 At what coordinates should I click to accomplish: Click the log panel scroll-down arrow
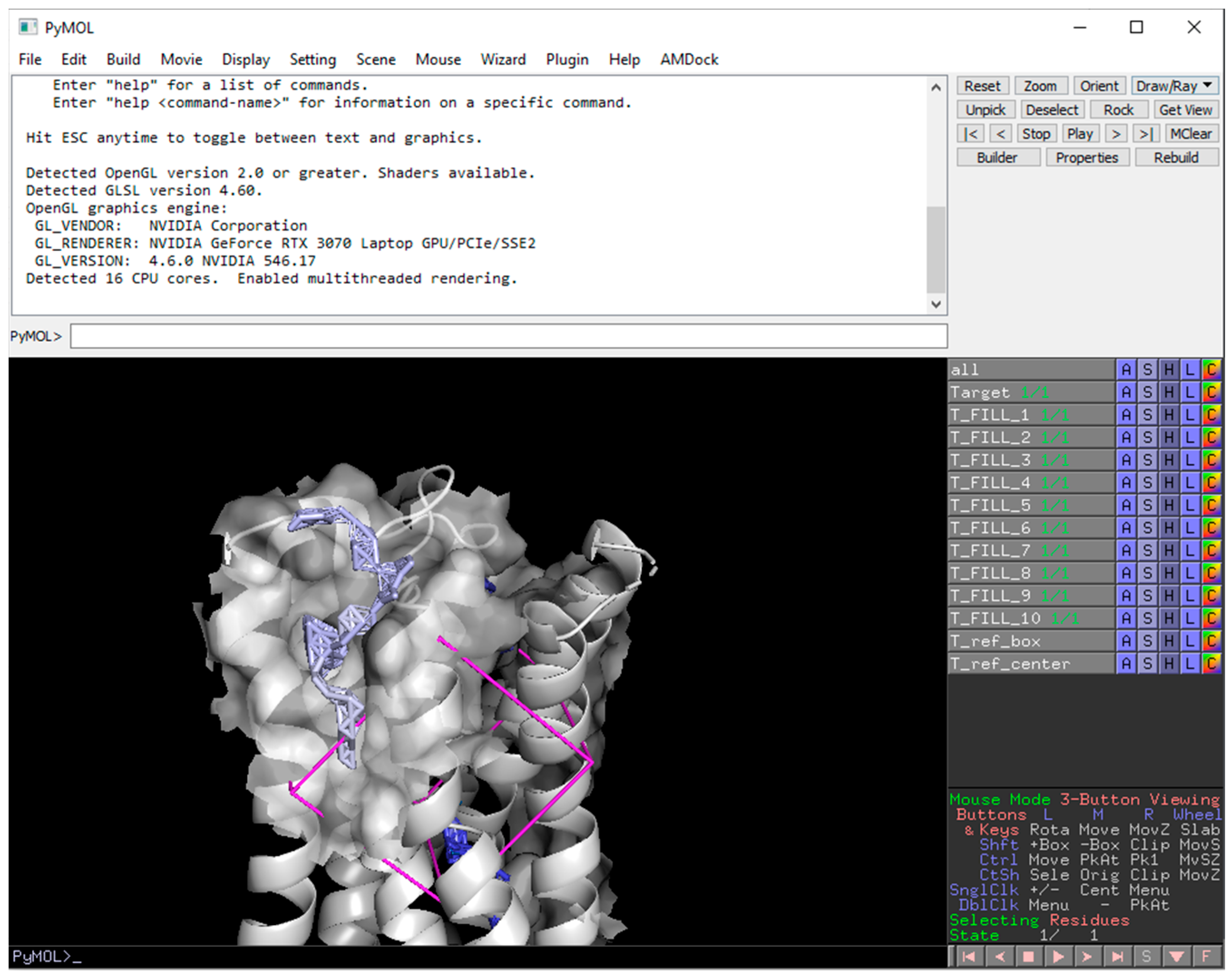pyautogui.click(x=936, y=304)
